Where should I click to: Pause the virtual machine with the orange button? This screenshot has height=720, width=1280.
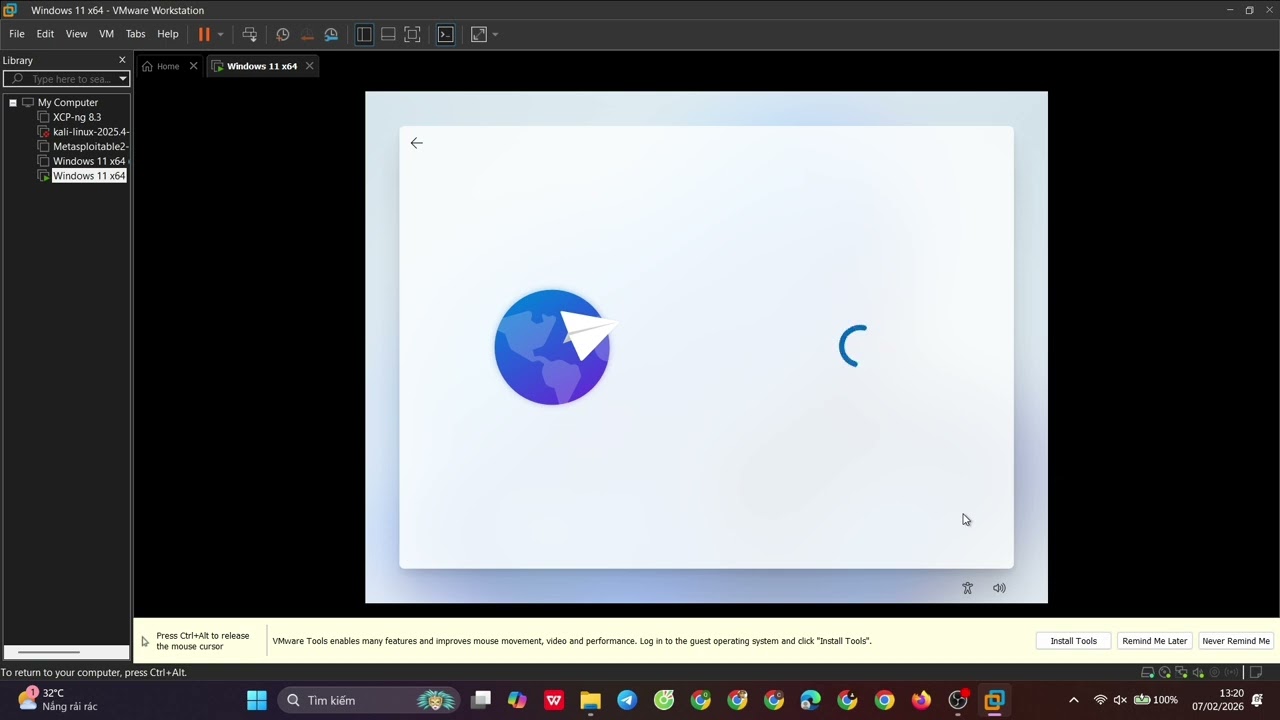pyautogui.click(x=204, y=34)
